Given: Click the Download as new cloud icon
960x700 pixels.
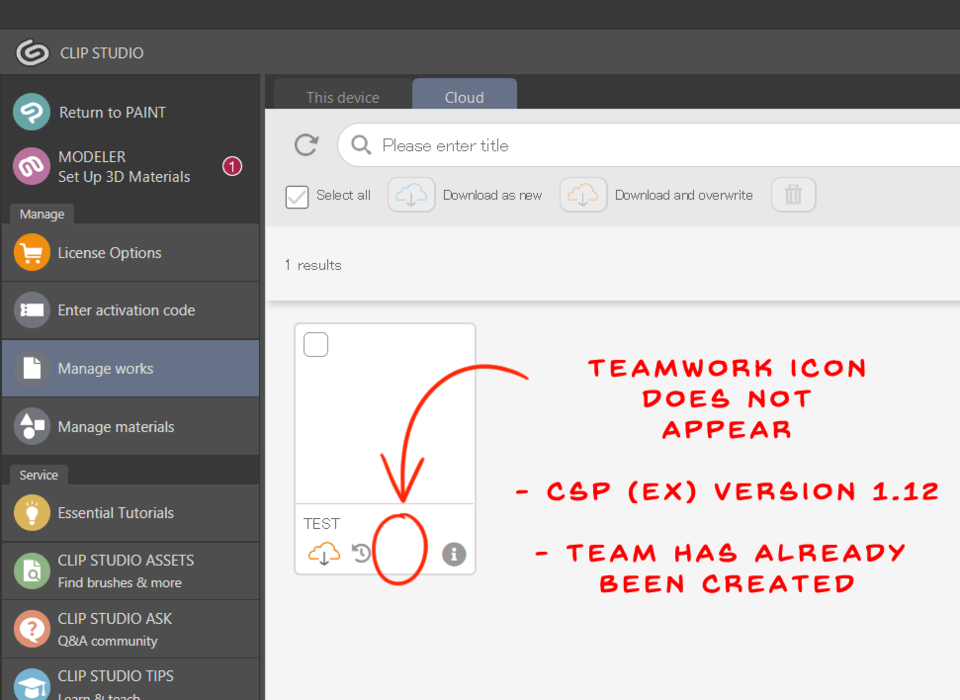Looking at the screenshot, I should (x=409, y=195).
